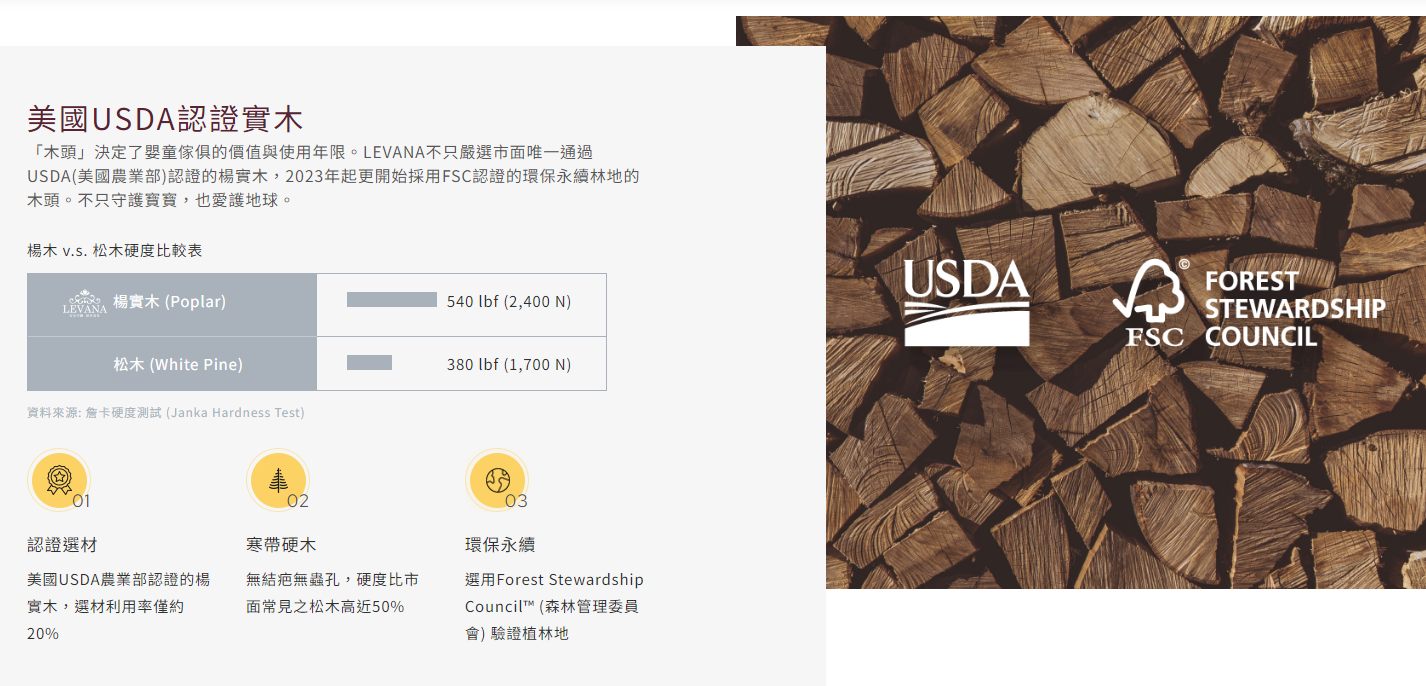Image resolution: width=1426 pixels, height=686 pixels.
Task: Select the 楊實木 (Poplar) row header
Action: point(170,302)
